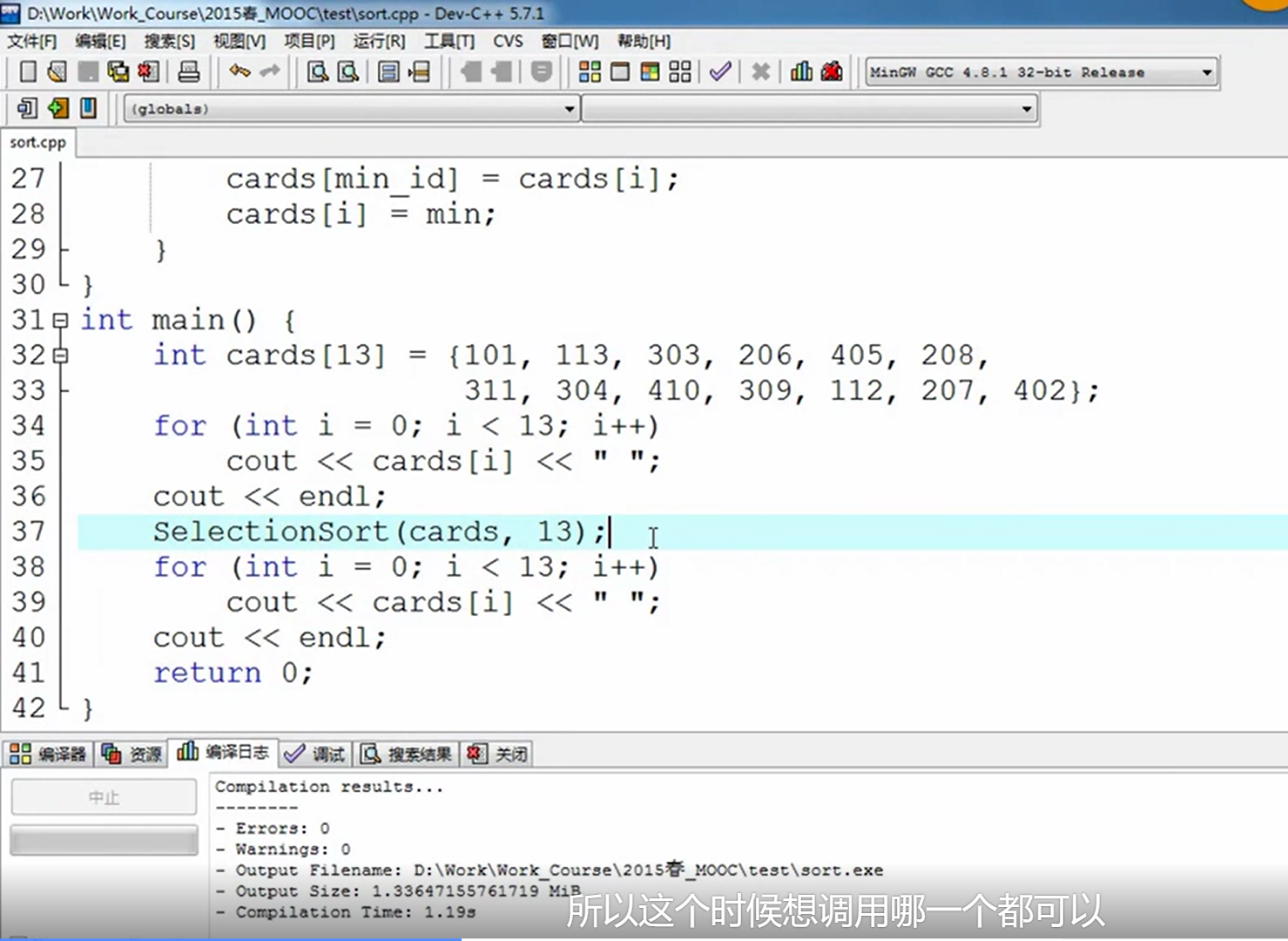Save all files via toolbar icon

118,71
